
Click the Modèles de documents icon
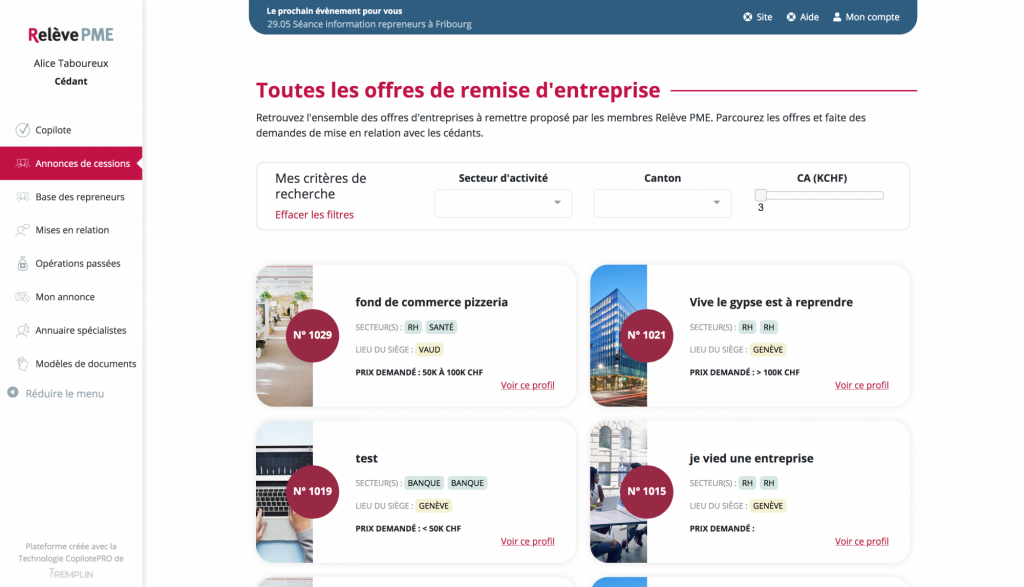click(23, 364)
